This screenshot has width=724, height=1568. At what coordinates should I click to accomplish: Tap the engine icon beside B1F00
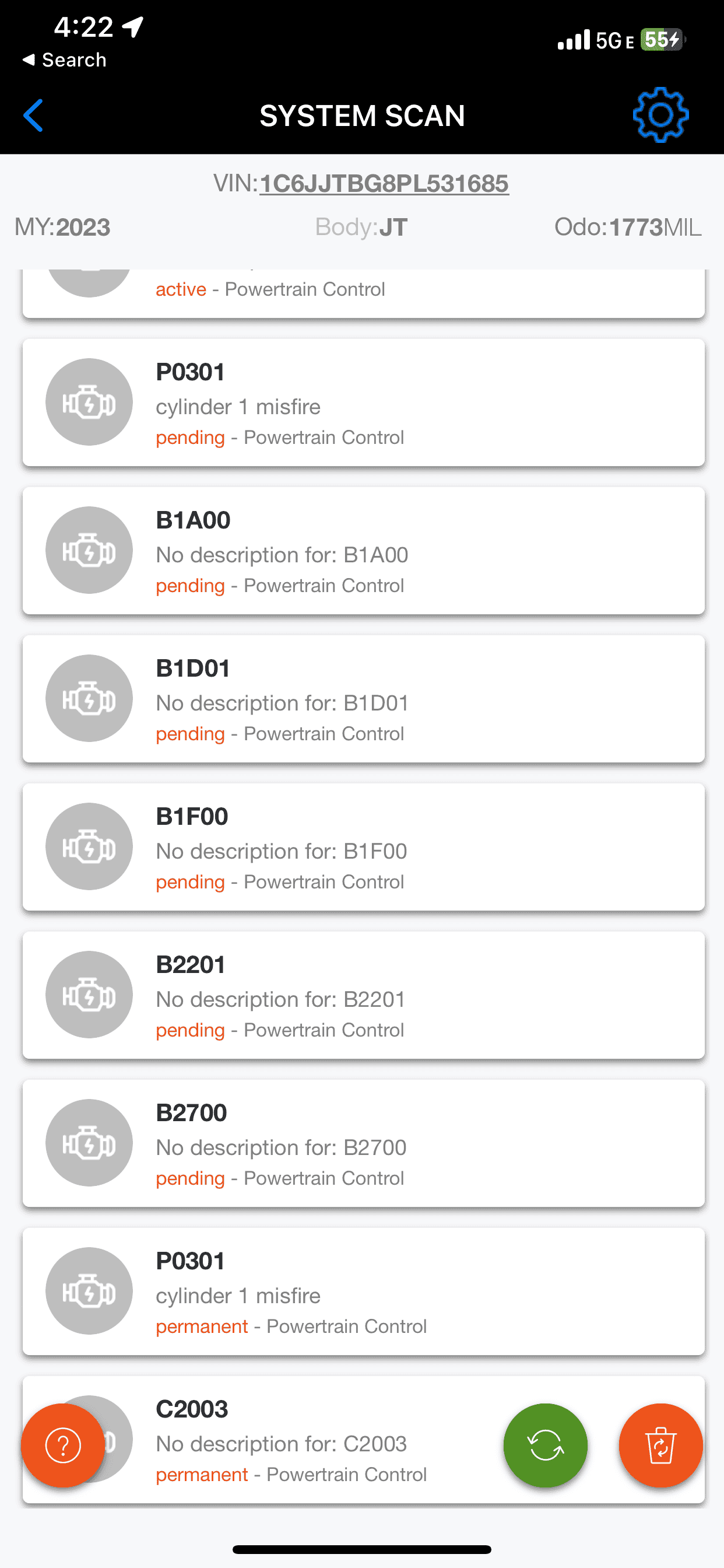(89, 846)
